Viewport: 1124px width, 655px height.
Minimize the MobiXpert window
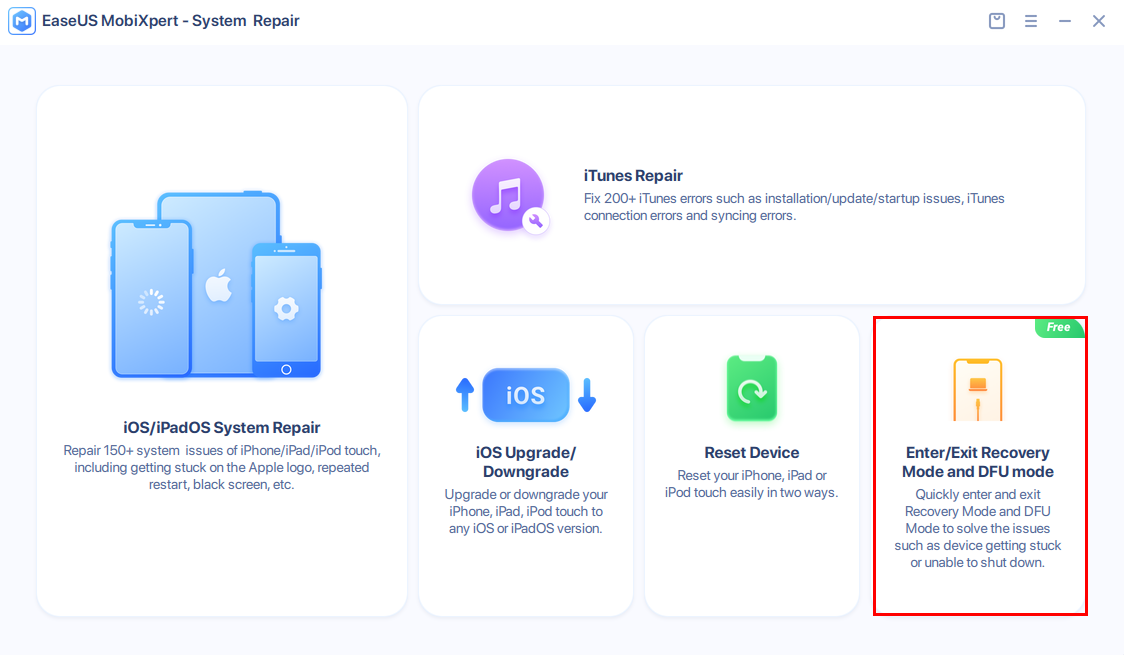pyautogui.click(x=1065, y=21)
